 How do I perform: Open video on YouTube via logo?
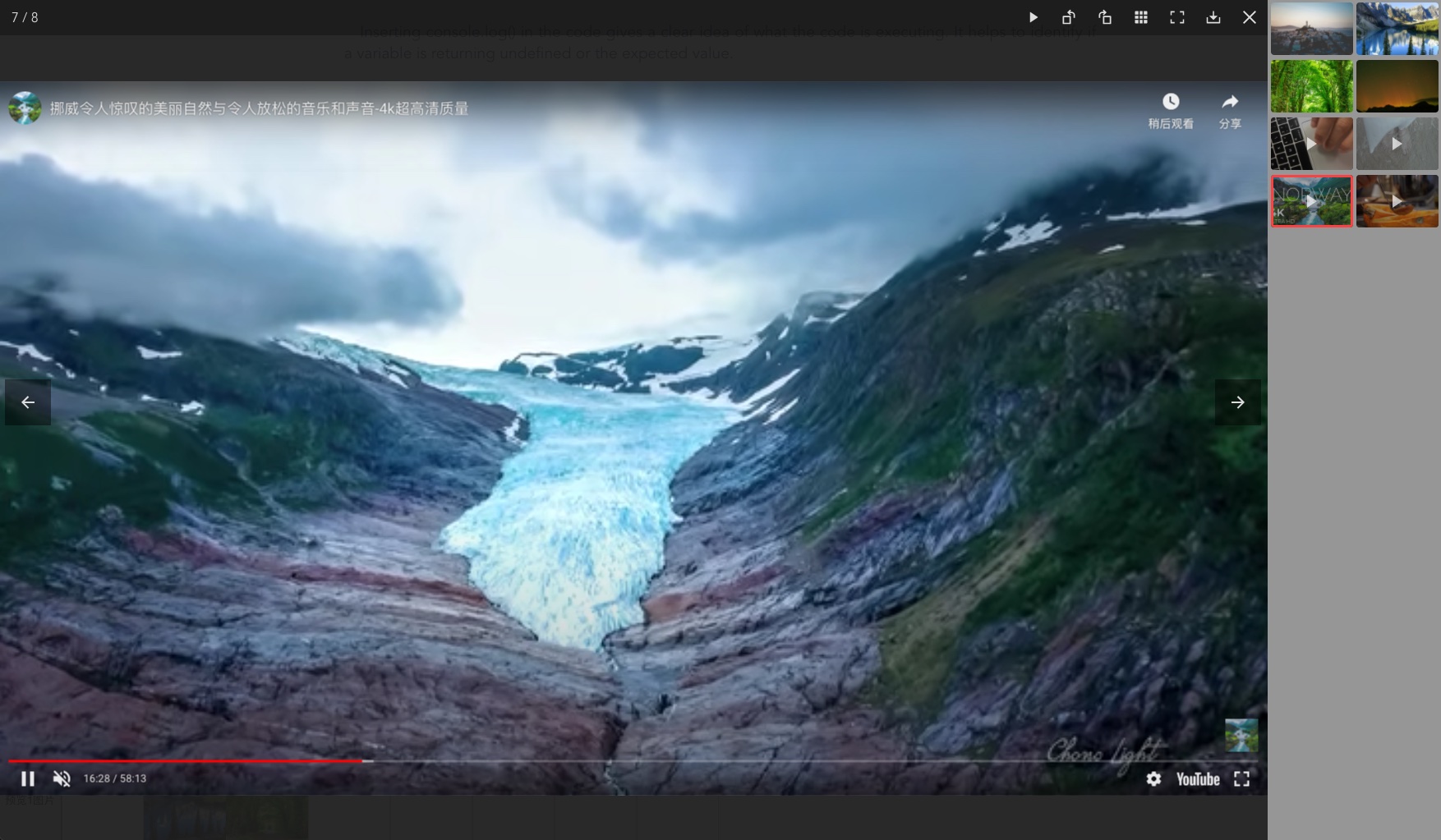[x=1198, y=779]
